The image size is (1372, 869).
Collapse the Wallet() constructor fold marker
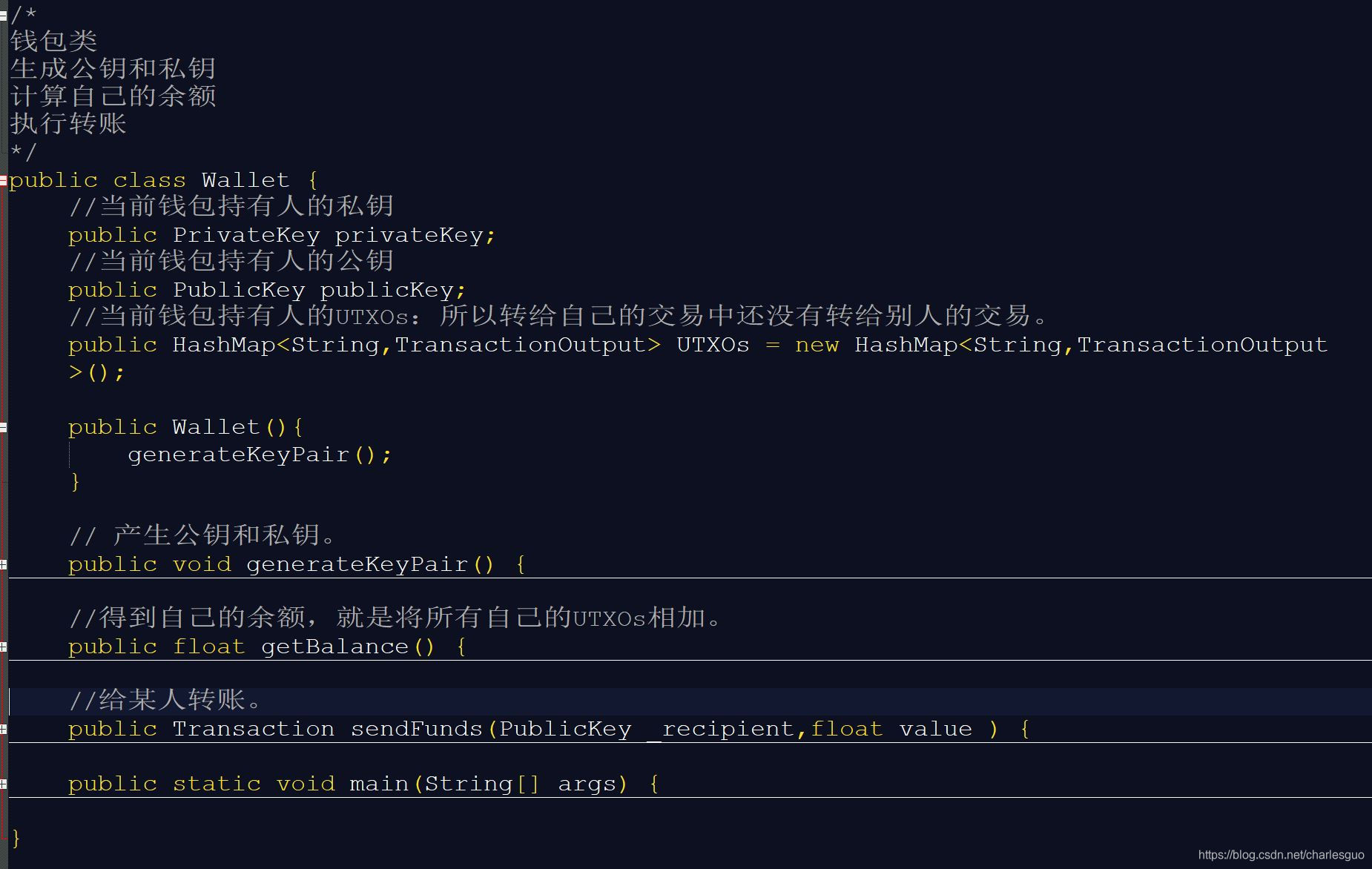tap(3, 427)
